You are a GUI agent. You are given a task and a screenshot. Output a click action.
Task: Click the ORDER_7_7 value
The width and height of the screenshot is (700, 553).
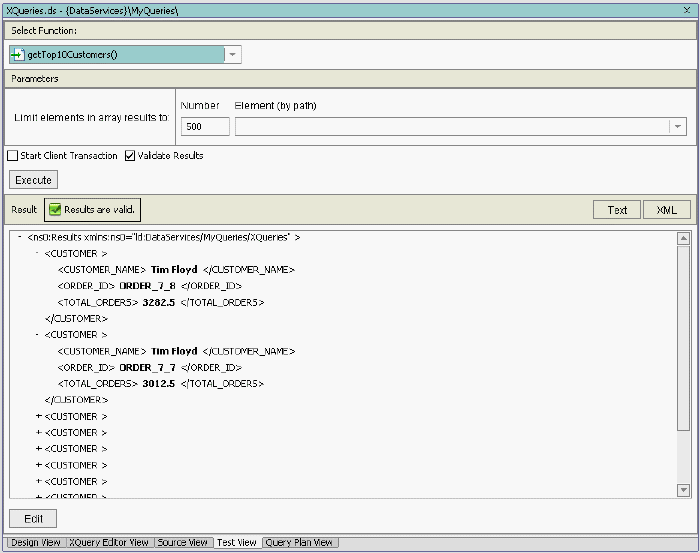click(147, 367)
